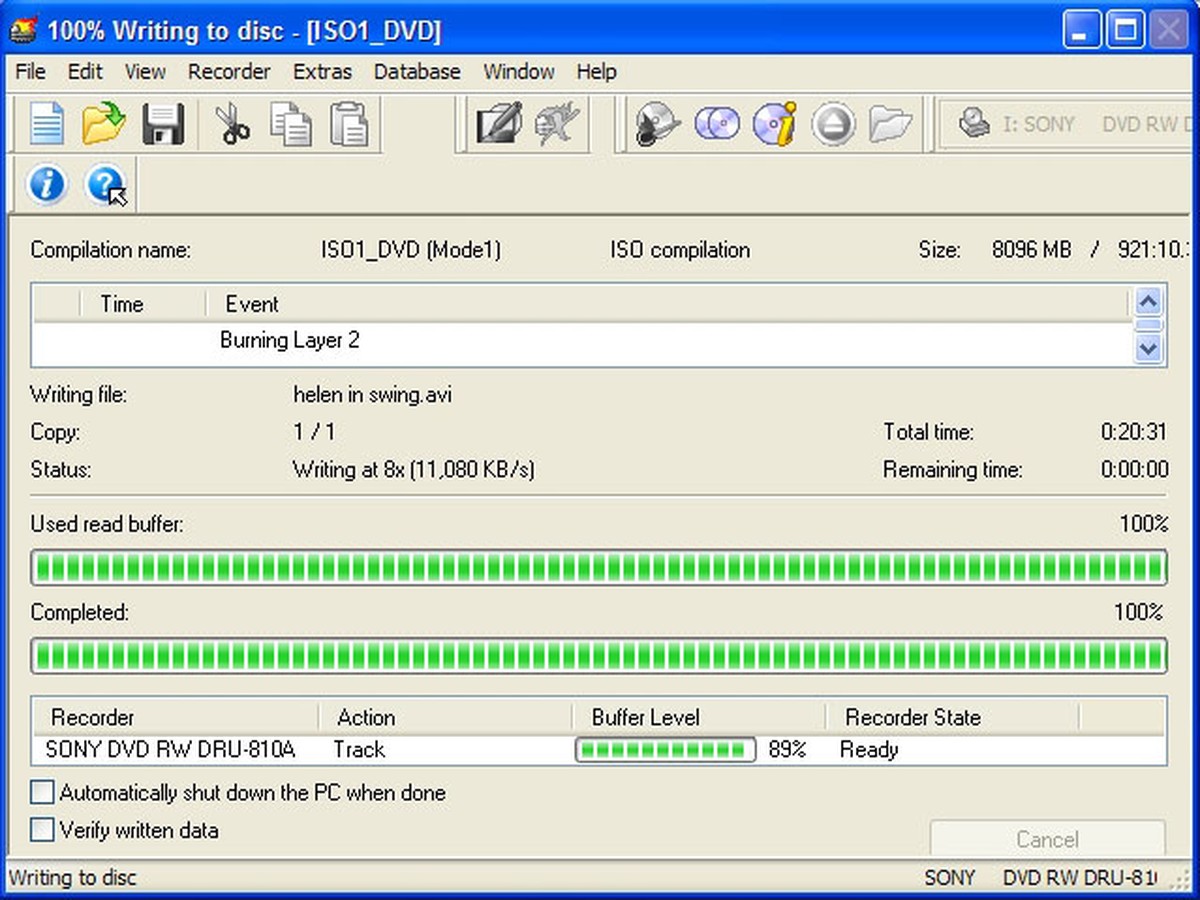
Task: Click the Copy disc icon with two discs
Action: (x=716, y=125)
